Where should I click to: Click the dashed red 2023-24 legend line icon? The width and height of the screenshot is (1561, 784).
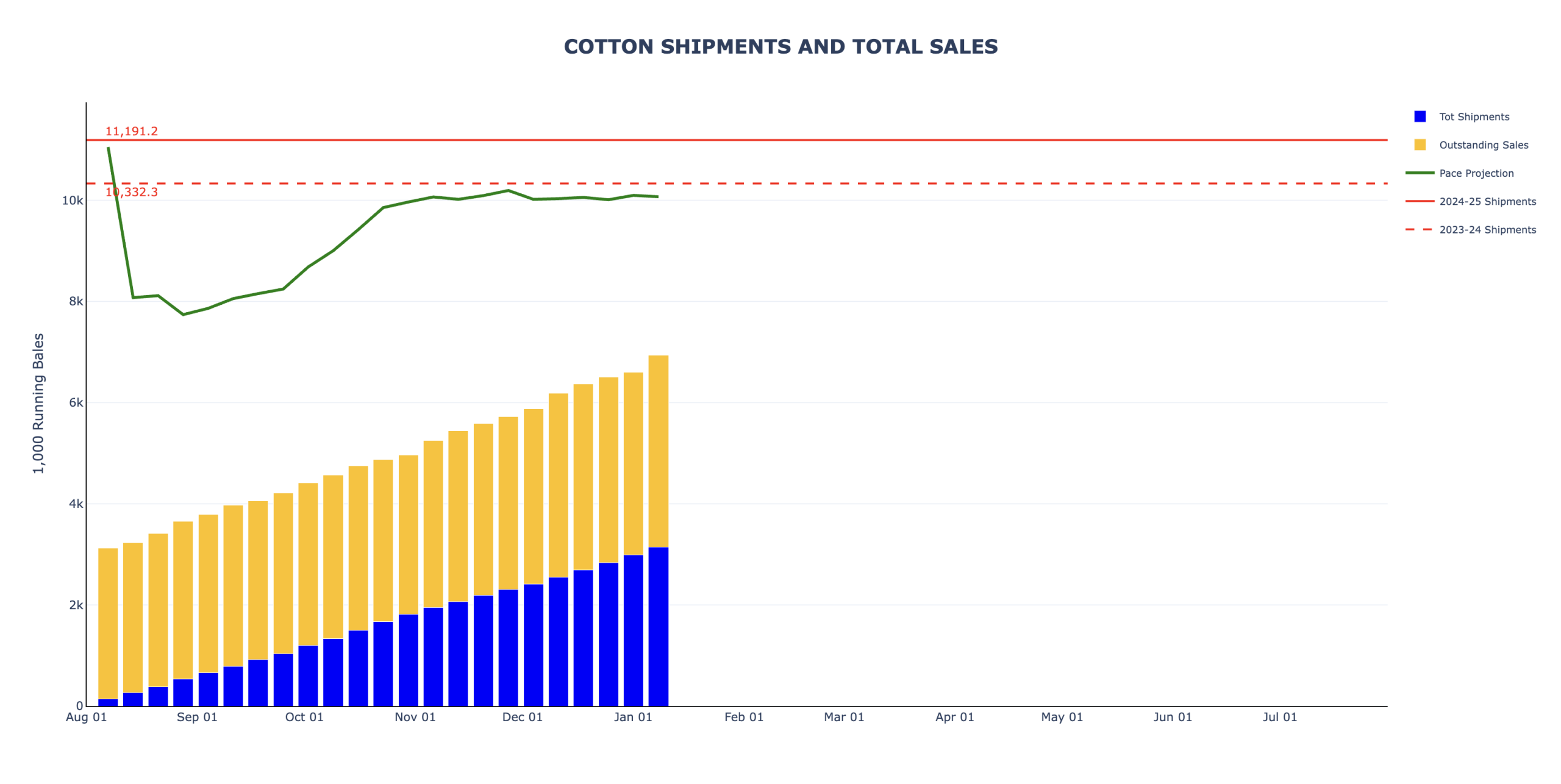1419,229
